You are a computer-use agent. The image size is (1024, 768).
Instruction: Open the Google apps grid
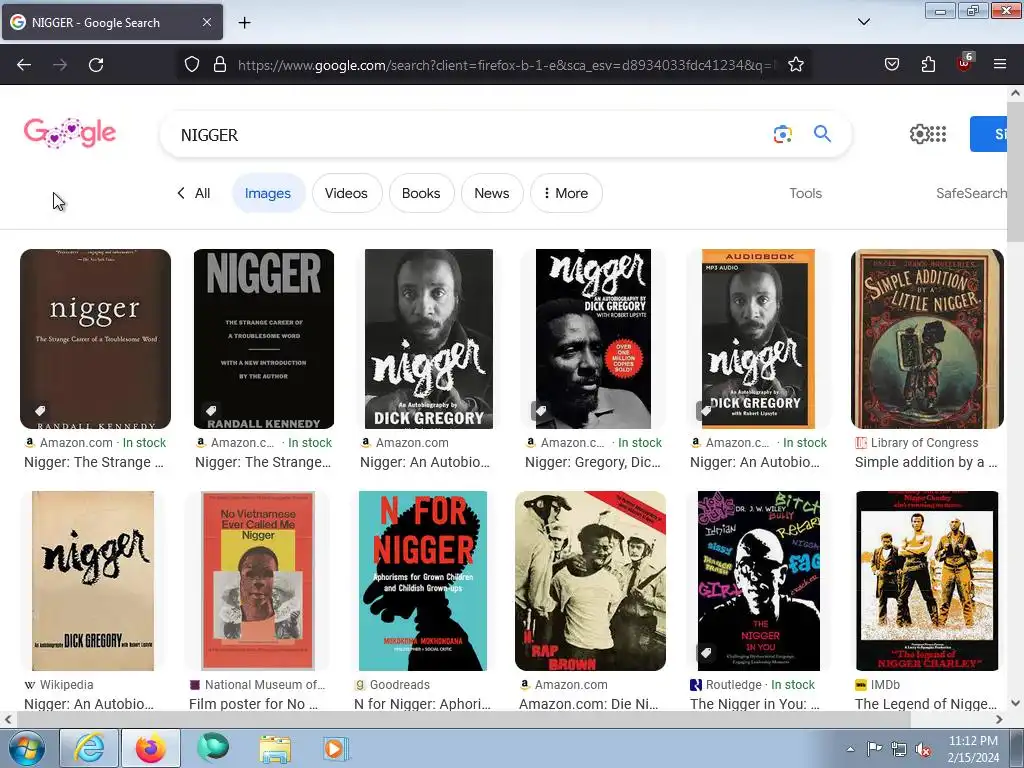tap(938, 134)
